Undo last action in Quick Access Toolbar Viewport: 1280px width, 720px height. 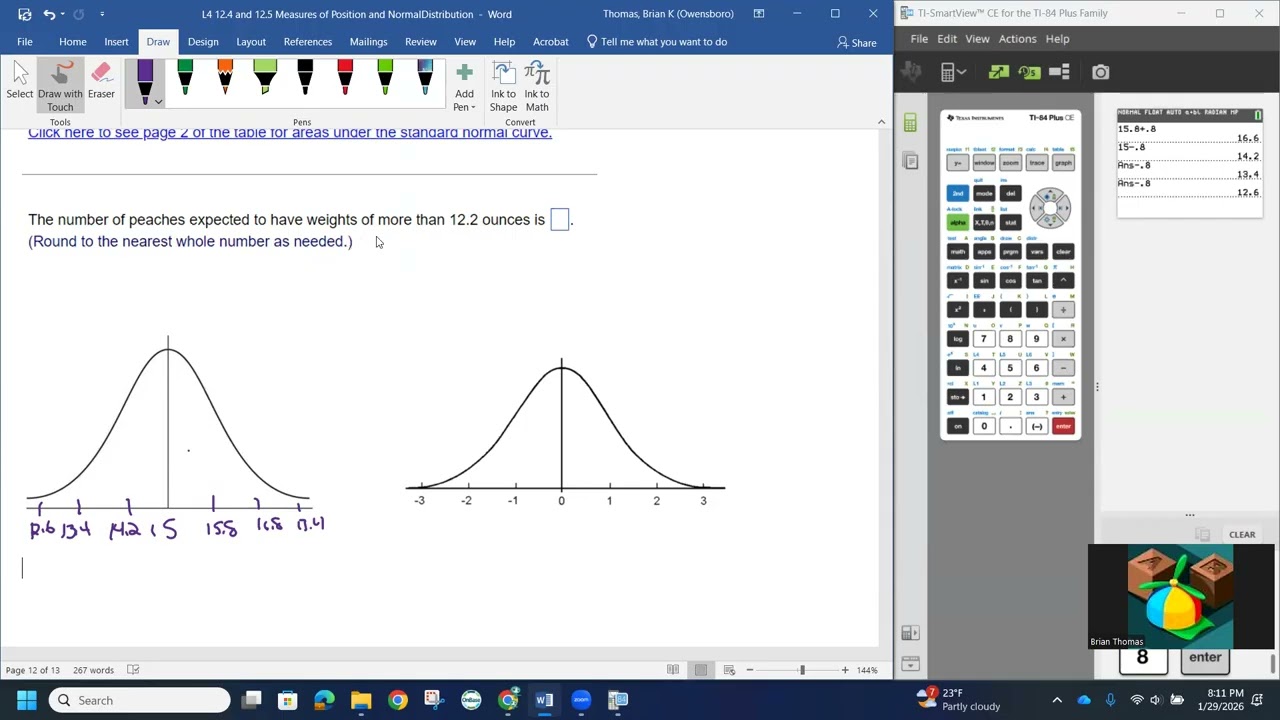tap(48, 14)
